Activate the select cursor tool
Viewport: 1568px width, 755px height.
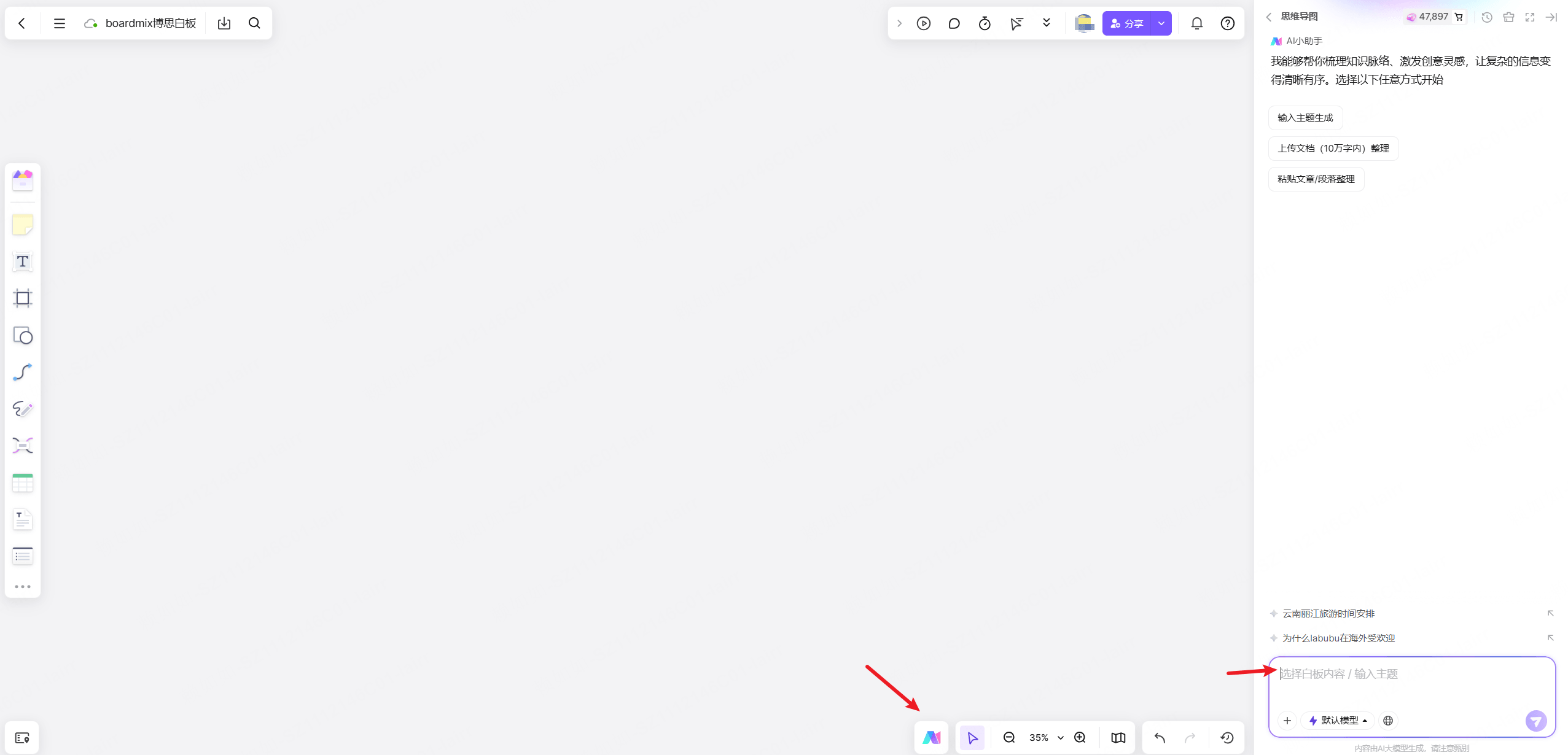point(972,738)
